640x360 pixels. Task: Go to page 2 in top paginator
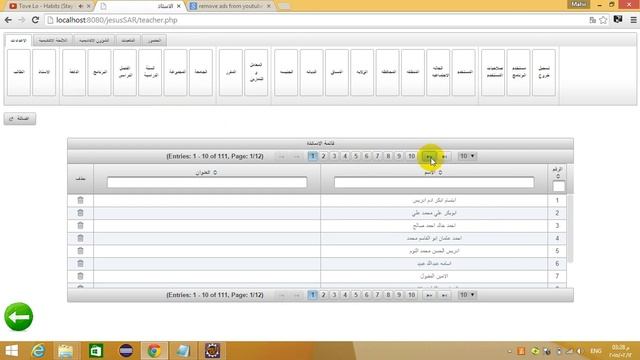tap(323, 156)
